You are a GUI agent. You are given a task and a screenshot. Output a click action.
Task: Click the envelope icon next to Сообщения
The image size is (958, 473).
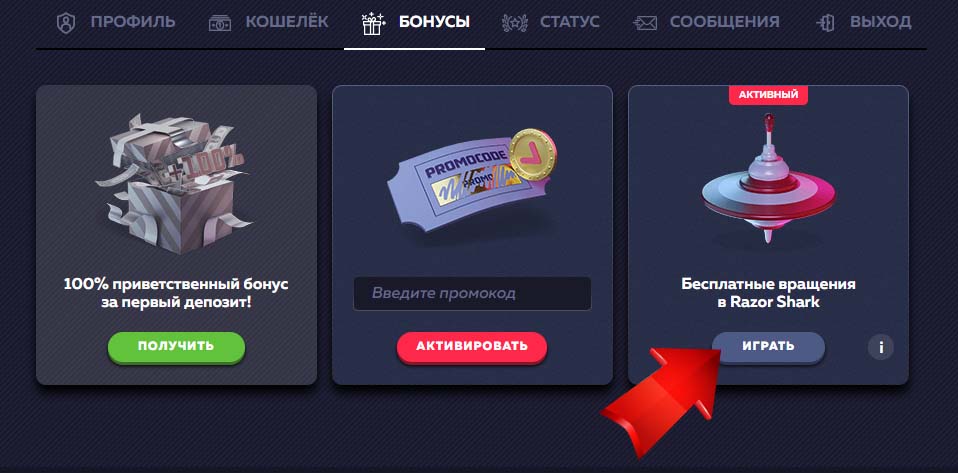645,24
